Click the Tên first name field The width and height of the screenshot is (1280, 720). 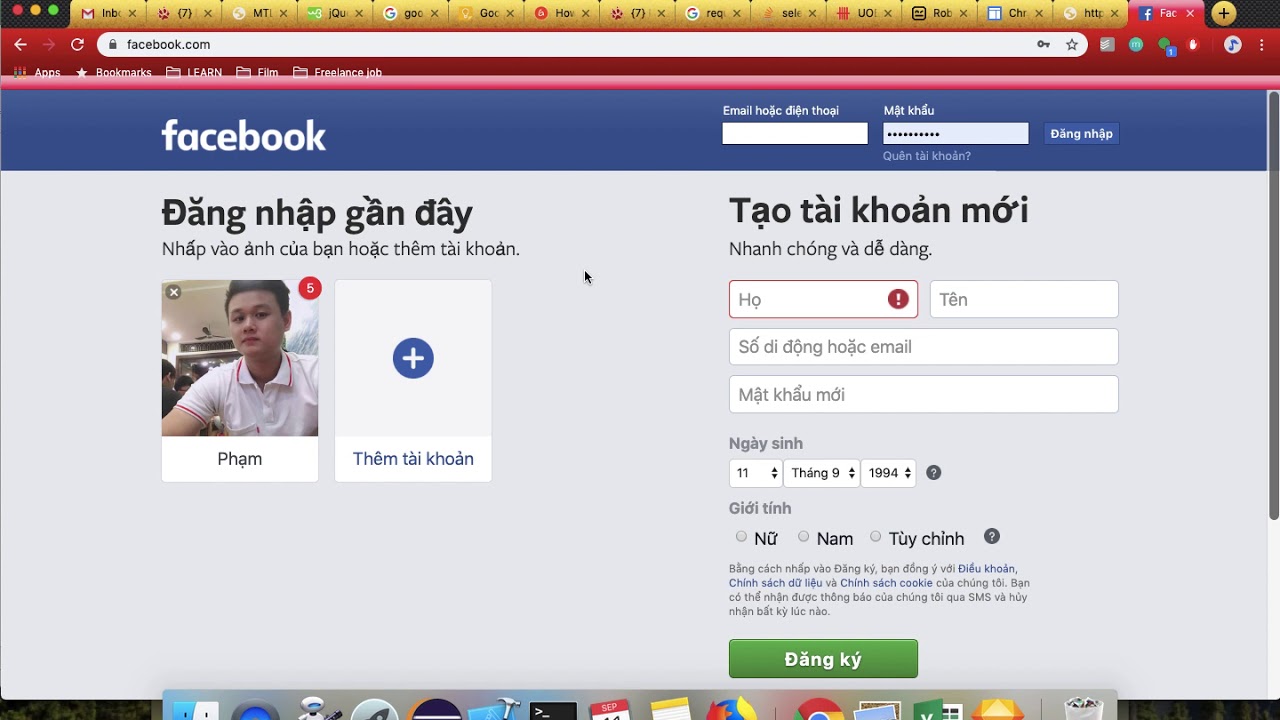coord(1024,299)
